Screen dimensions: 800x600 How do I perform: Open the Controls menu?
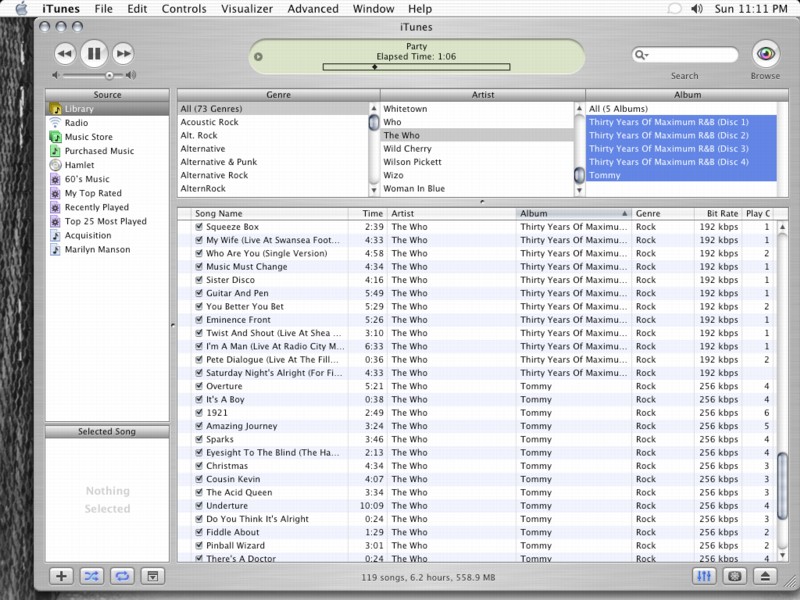click(x=184, y=9)
